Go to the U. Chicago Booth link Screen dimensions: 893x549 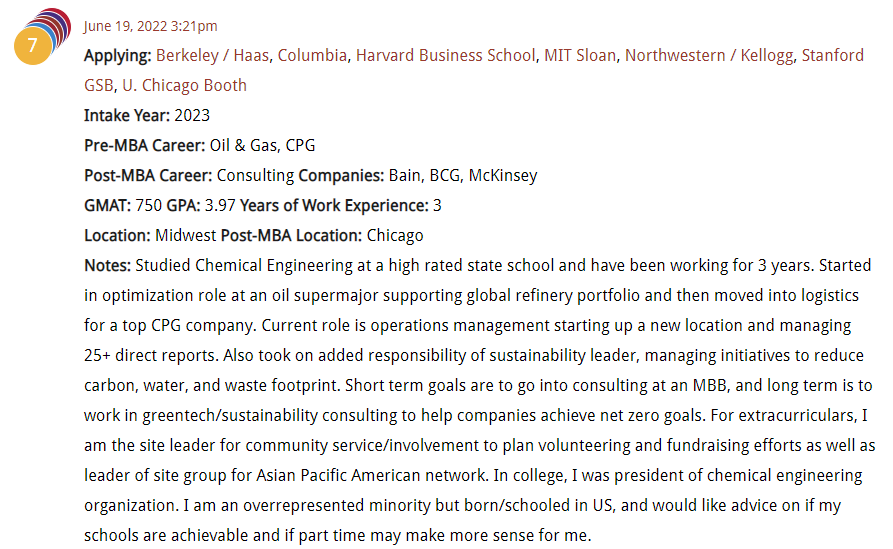185,85
